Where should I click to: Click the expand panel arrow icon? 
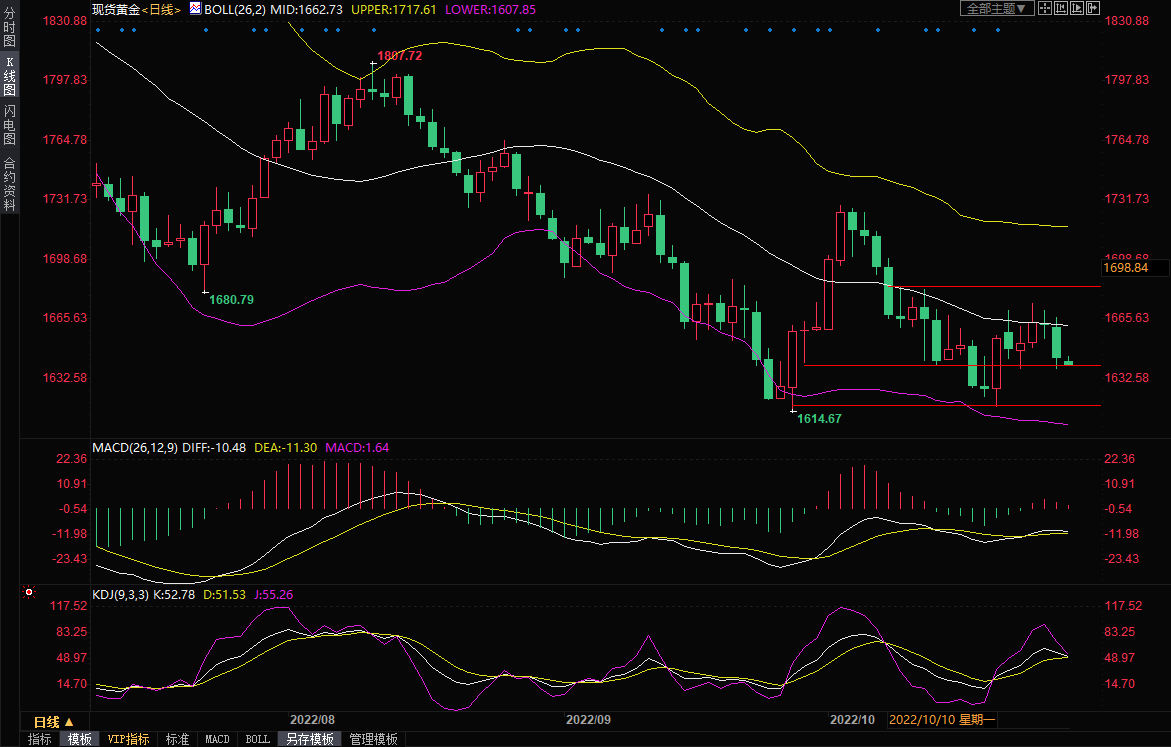(x=1093, y=8)
